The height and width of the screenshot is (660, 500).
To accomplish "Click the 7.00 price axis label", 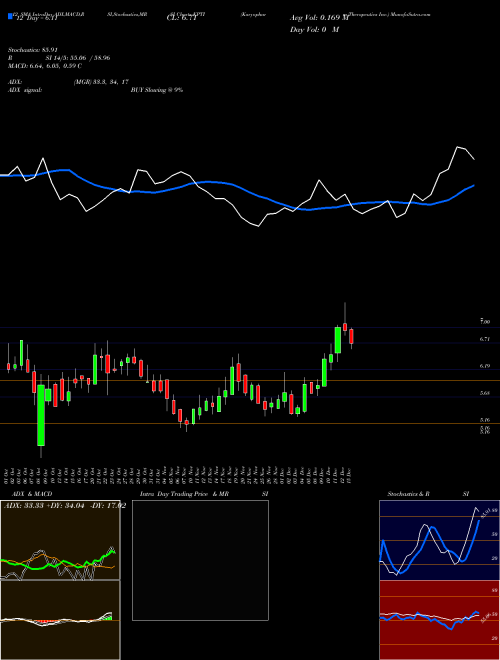I will point(485,322).
